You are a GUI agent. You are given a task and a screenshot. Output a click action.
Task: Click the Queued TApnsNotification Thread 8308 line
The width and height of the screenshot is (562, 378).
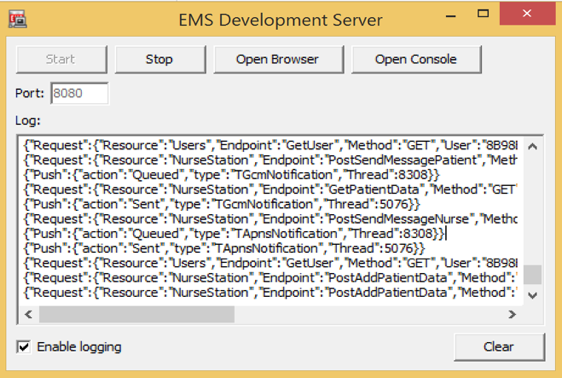pos(234,234)
